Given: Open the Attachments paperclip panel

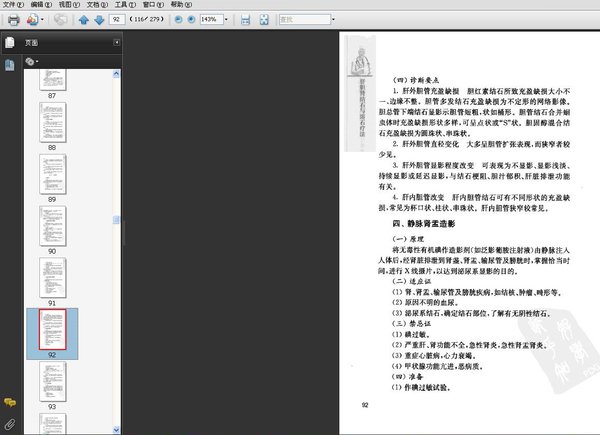Looking at the screenshot, I should click(x=10, y=424).
